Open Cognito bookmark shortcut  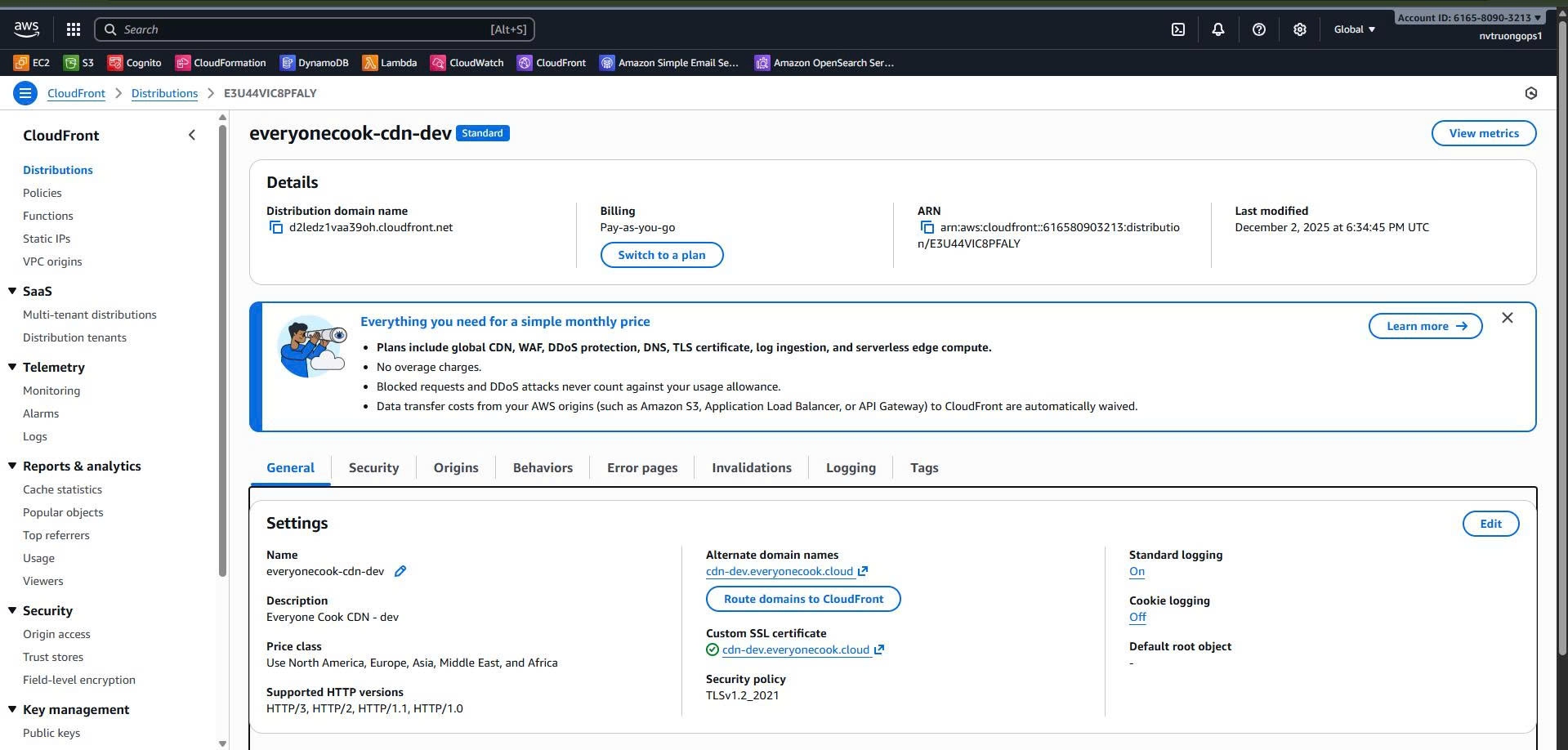click(x=135, y=63)
